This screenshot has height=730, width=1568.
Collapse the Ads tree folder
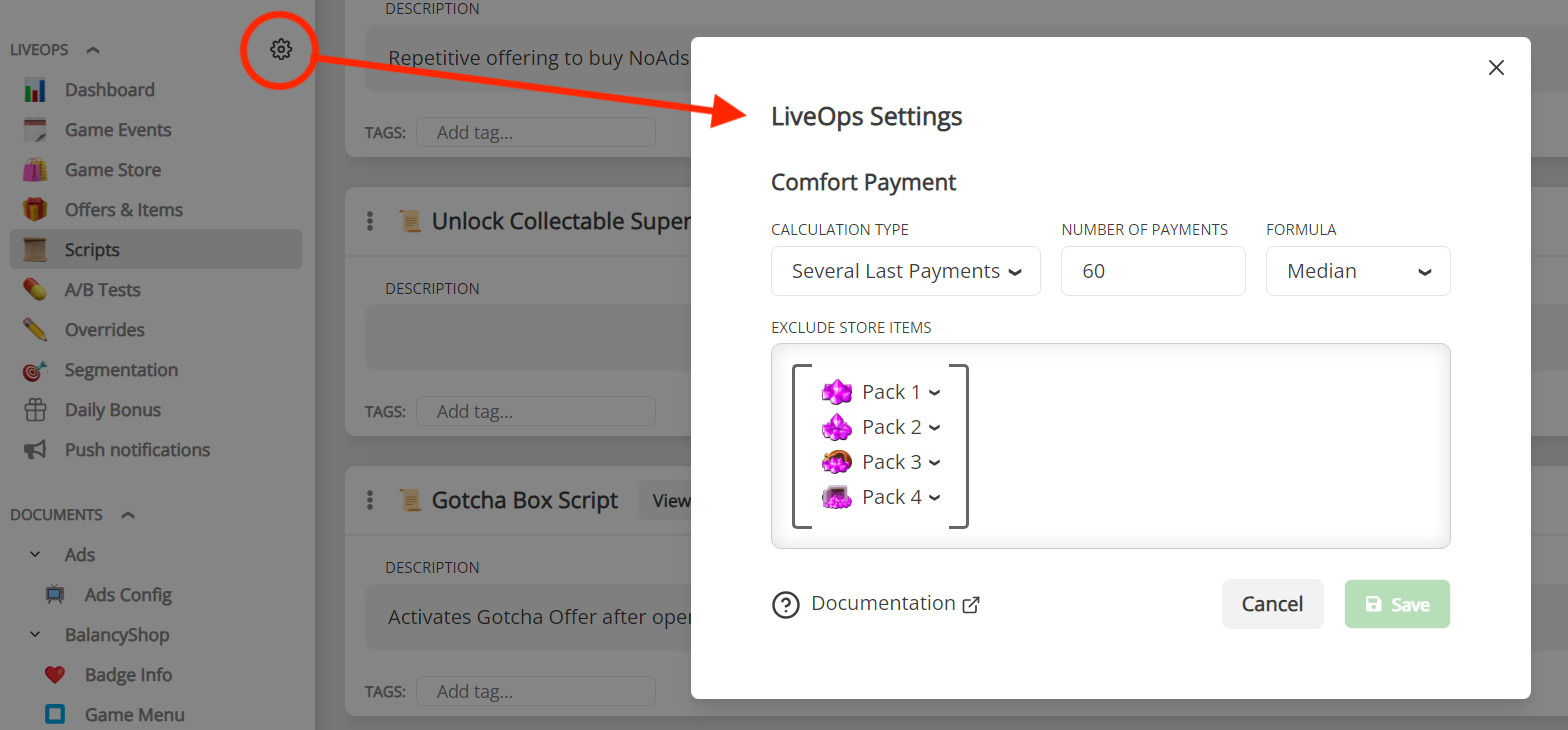[35, 554]
